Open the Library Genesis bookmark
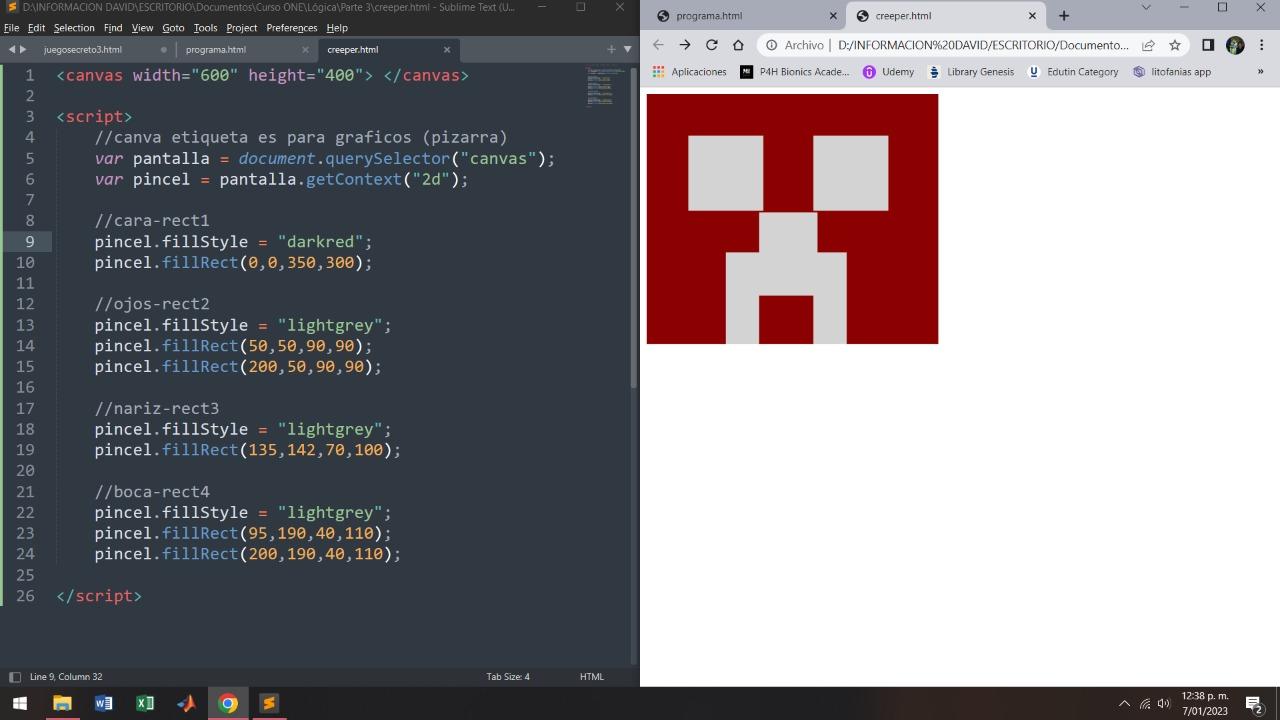1280x720 pixels. click(x=971, y=72)
